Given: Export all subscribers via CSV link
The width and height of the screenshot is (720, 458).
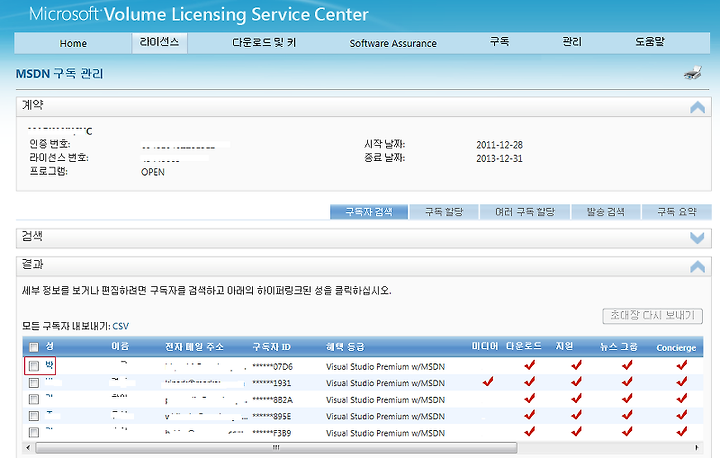Looking at the screenshot, I should pyautogui.click(x=121, y=326).
